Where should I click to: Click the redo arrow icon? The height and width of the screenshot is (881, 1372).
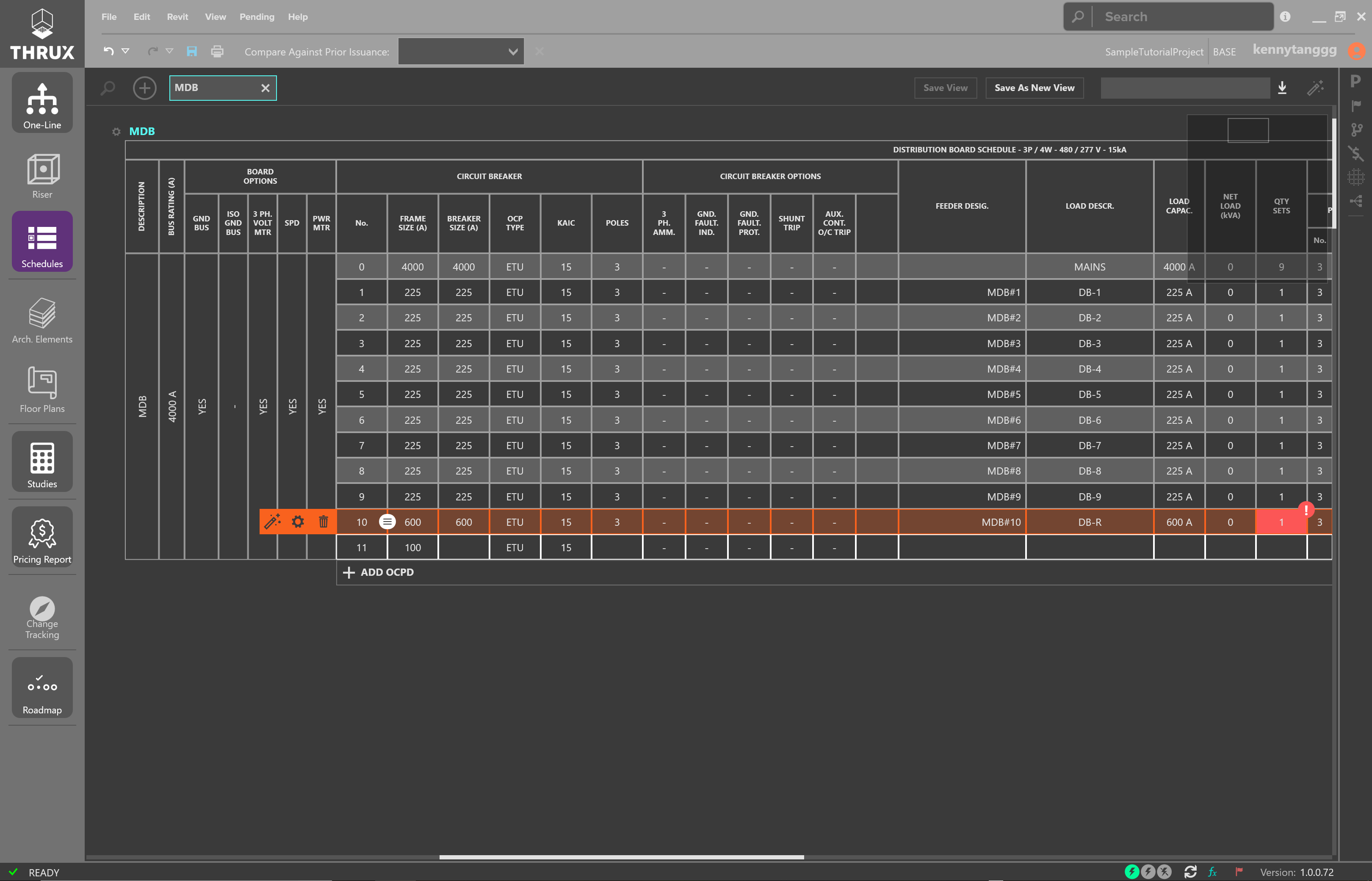[152, 52]
